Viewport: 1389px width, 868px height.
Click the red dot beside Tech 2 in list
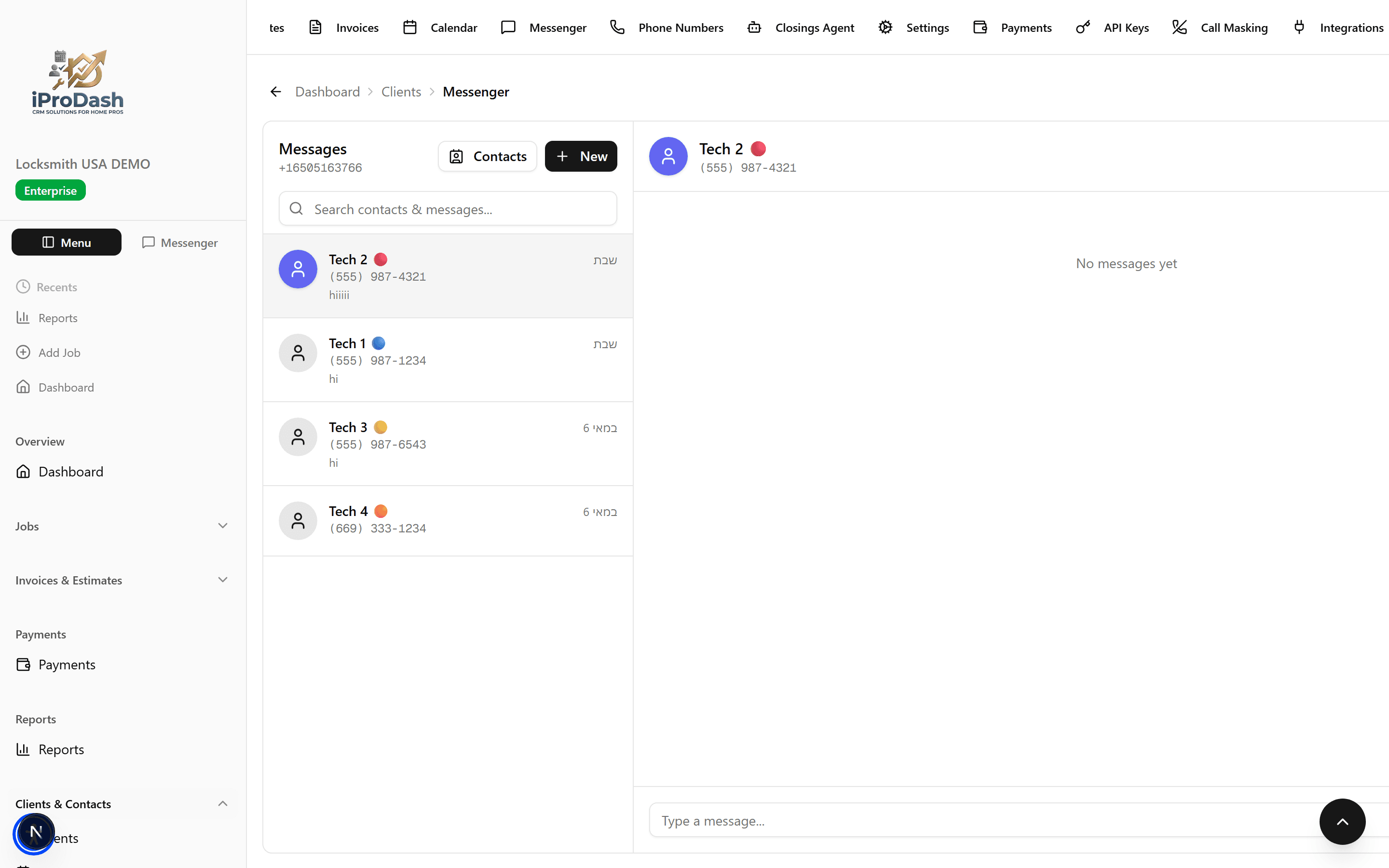coord(381,259)
